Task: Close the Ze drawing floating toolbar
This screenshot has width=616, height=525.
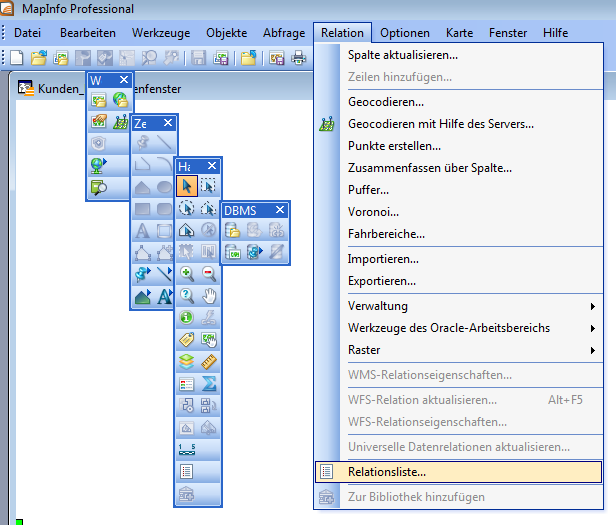Action: click(x=168, y=123)
